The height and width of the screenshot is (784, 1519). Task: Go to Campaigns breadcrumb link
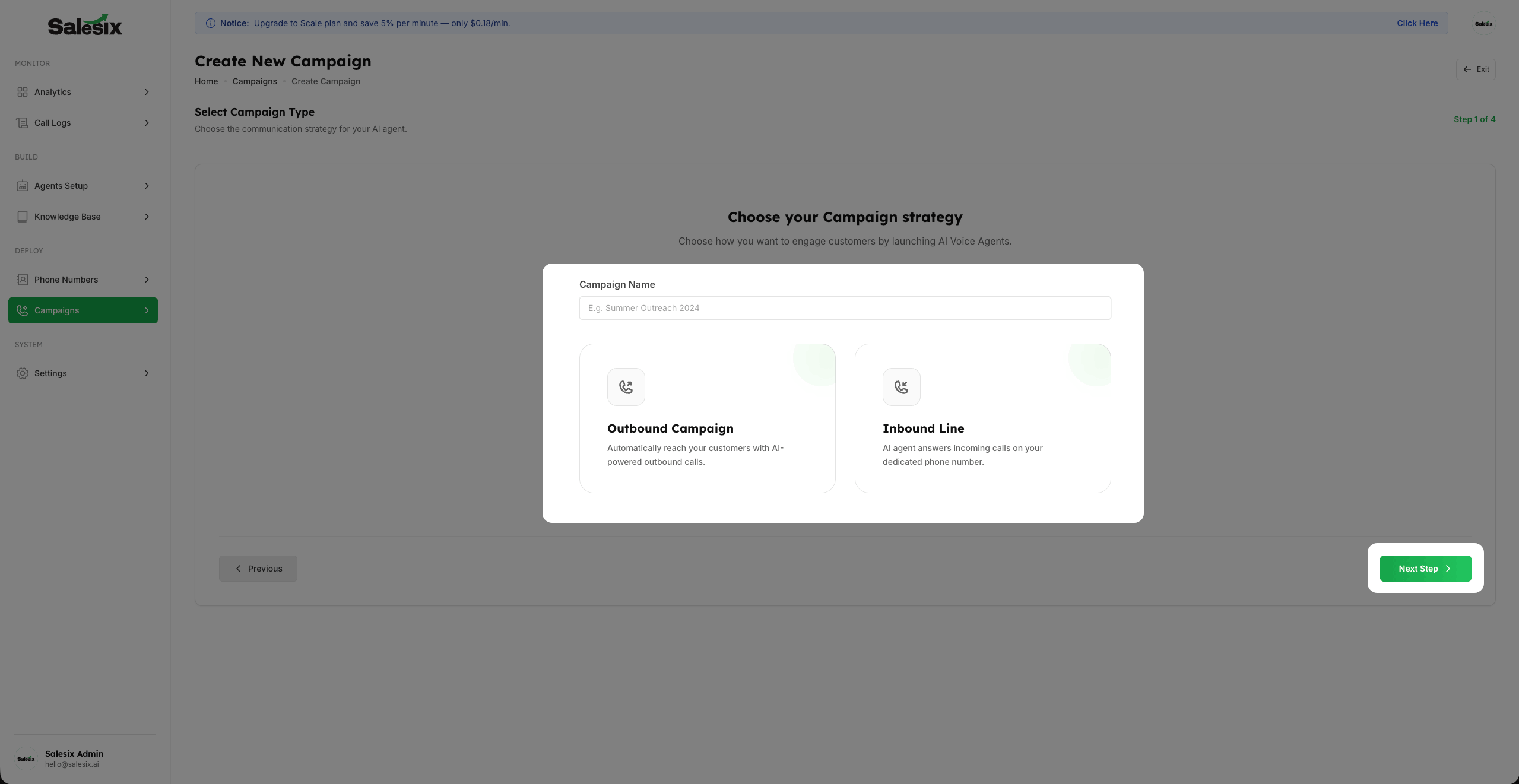tap(254, 81)
